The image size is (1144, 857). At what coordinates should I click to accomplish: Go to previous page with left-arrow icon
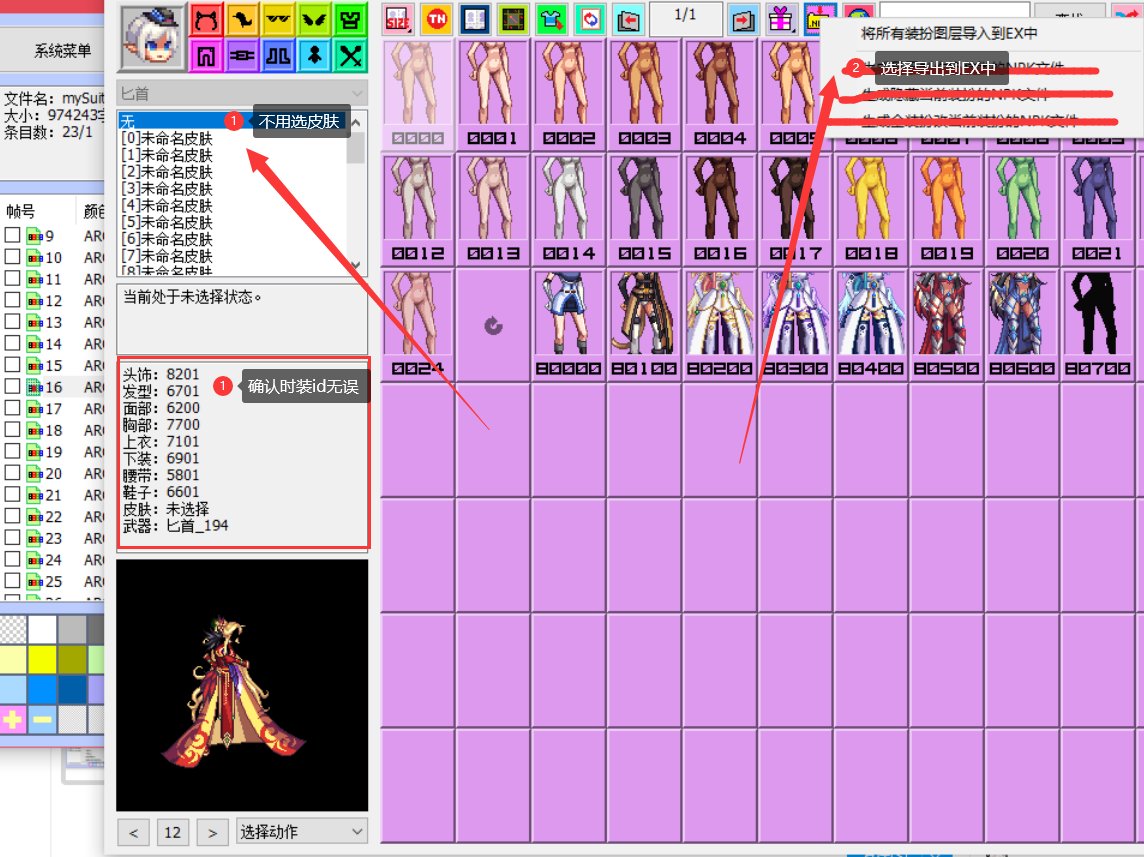coord(628,20)
